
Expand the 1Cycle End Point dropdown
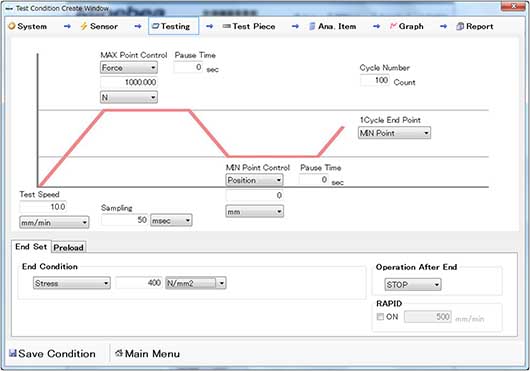tap(394, 133)
